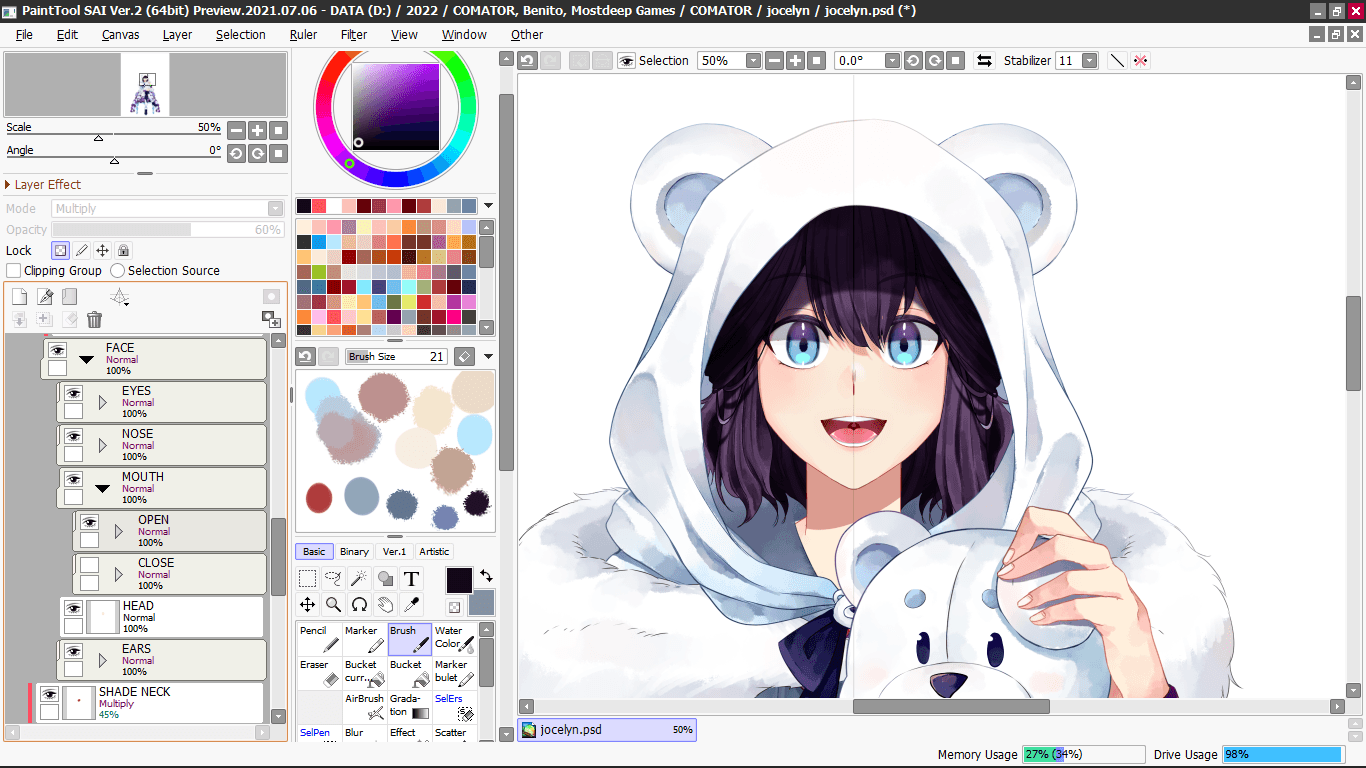Enable the Selection Source radio button
Image resolution: width=1366 pixels, height=768 pixels.
click(118, 271)
